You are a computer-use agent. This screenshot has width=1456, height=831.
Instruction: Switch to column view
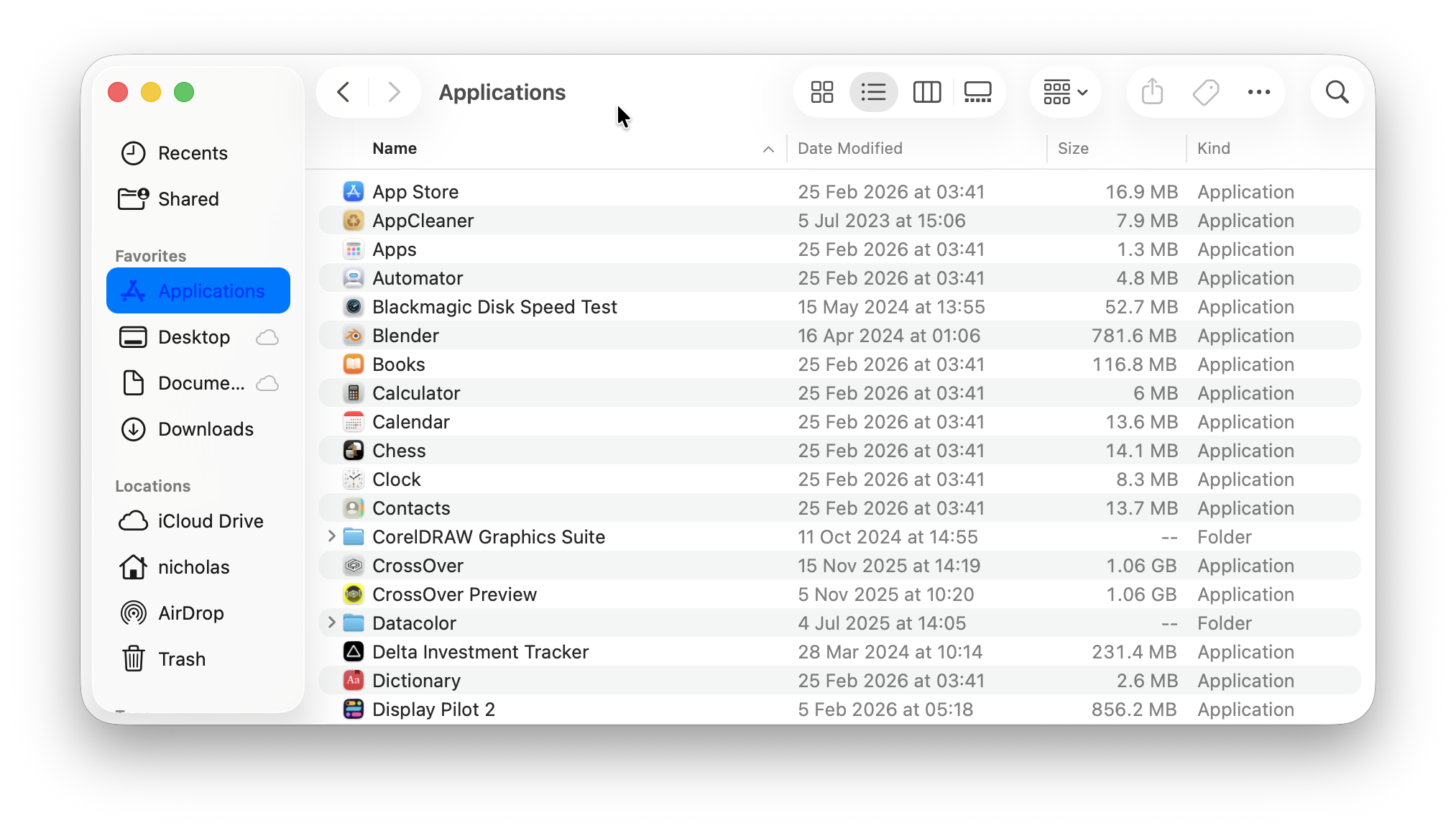[926, 92]
